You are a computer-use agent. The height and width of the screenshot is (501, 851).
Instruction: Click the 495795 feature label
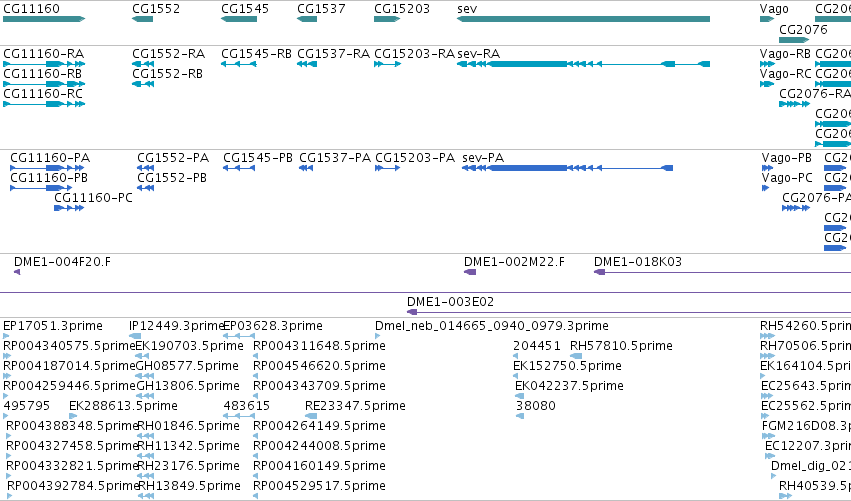click(27, 406)
